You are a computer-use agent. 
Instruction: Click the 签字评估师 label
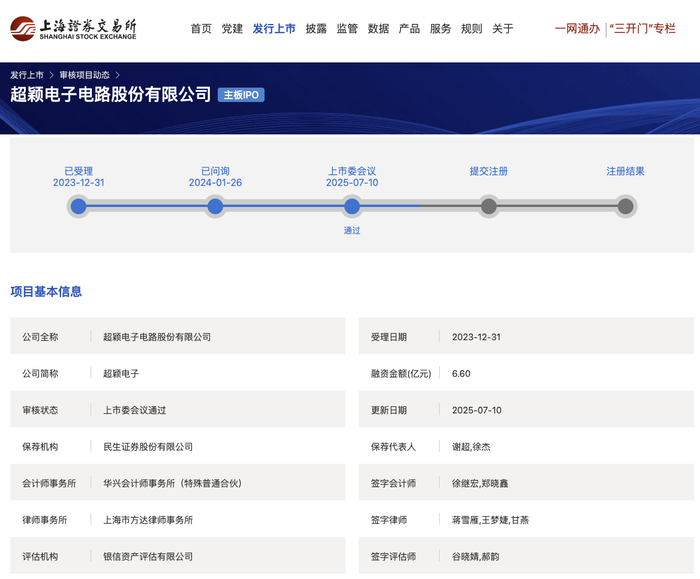[x=393, y=557]
